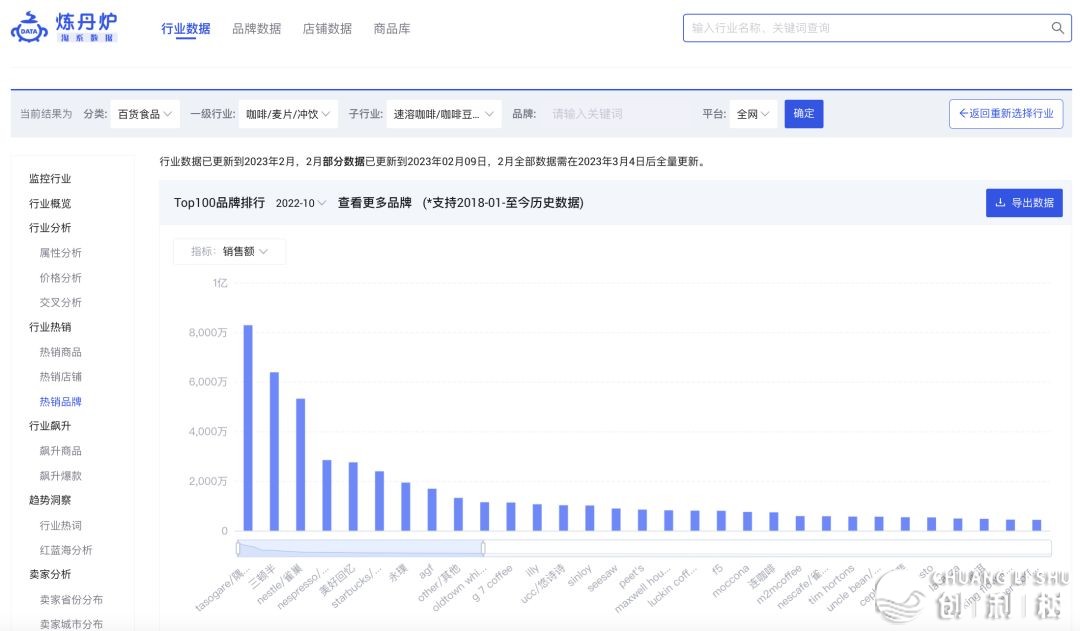Click the download icon on 导出数据
Image resolution: width=1080 pixels, height=631 pixels.
(1000, 203)
